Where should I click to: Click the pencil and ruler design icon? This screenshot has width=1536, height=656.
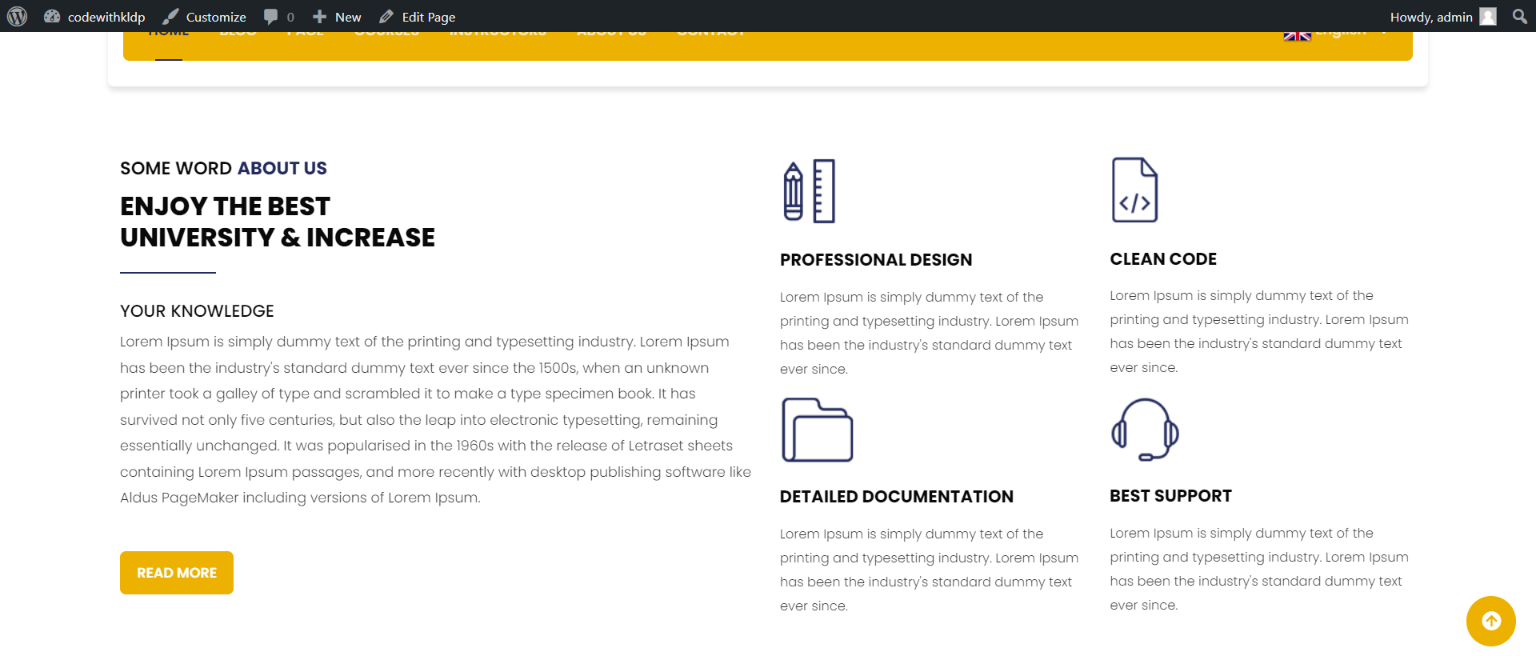(x=809, y=191)
